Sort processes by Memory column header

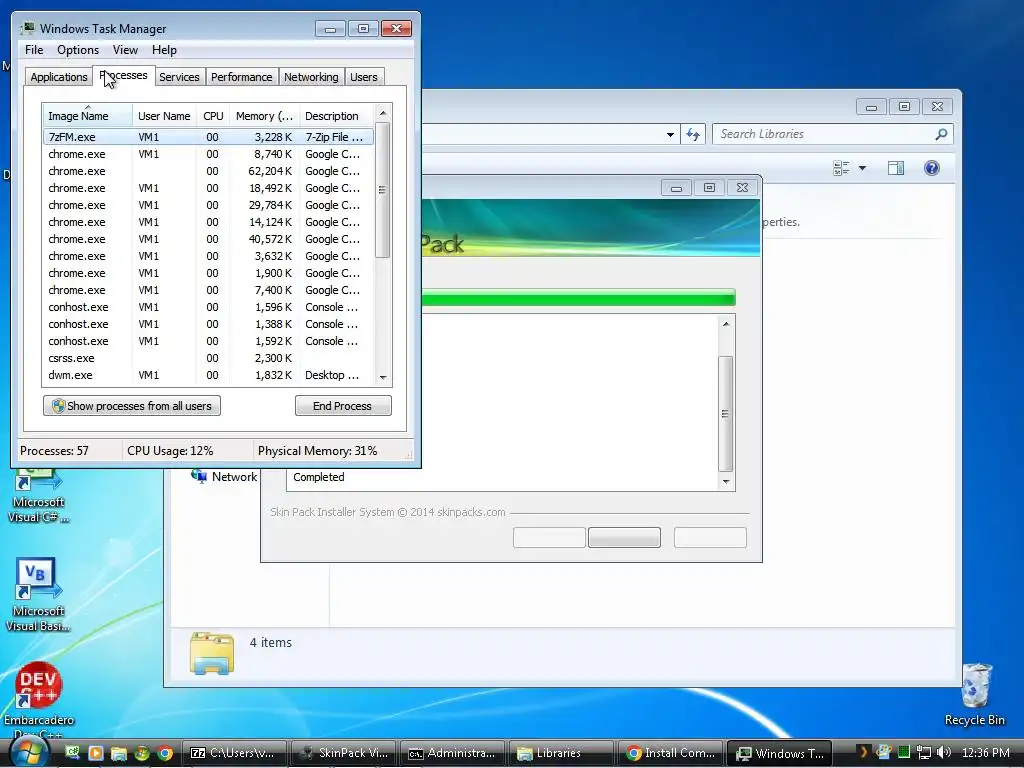coord(264,116)
